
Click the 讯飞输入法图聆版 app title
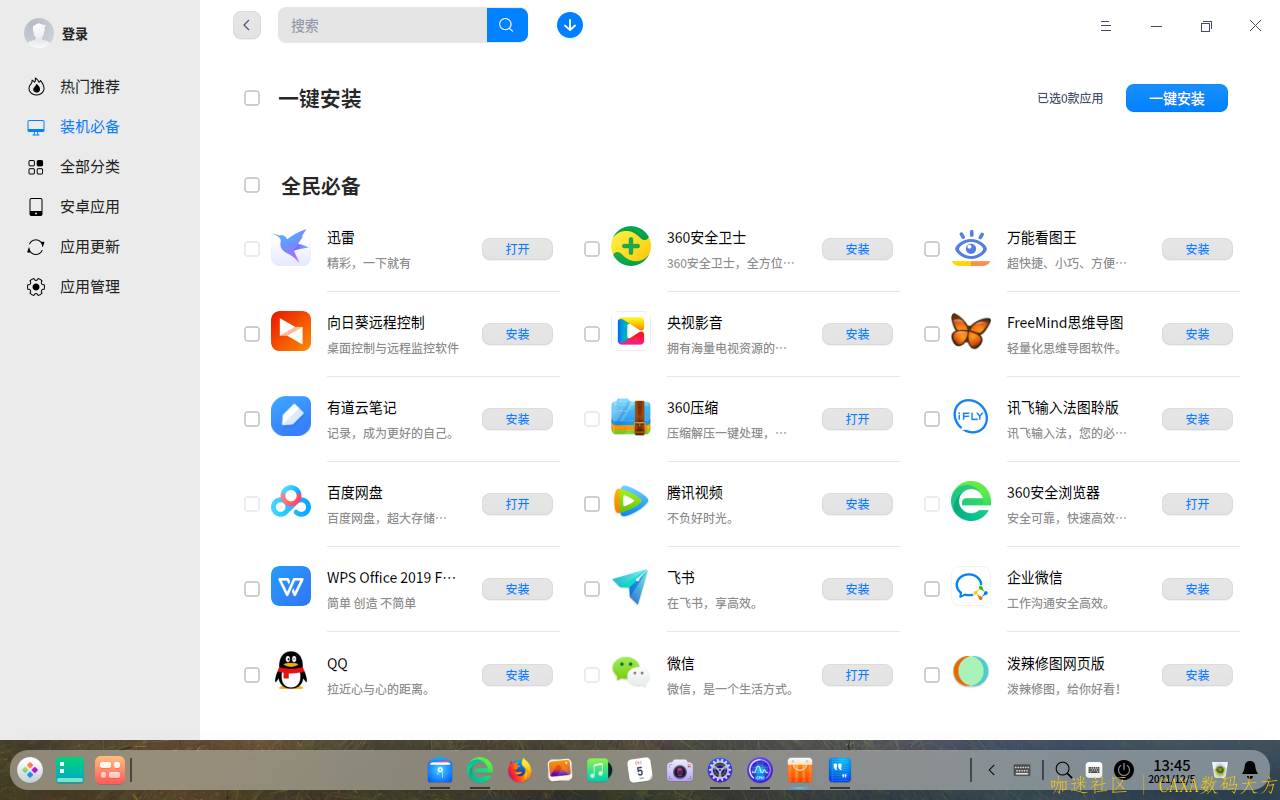click(x=1063, y=407)
